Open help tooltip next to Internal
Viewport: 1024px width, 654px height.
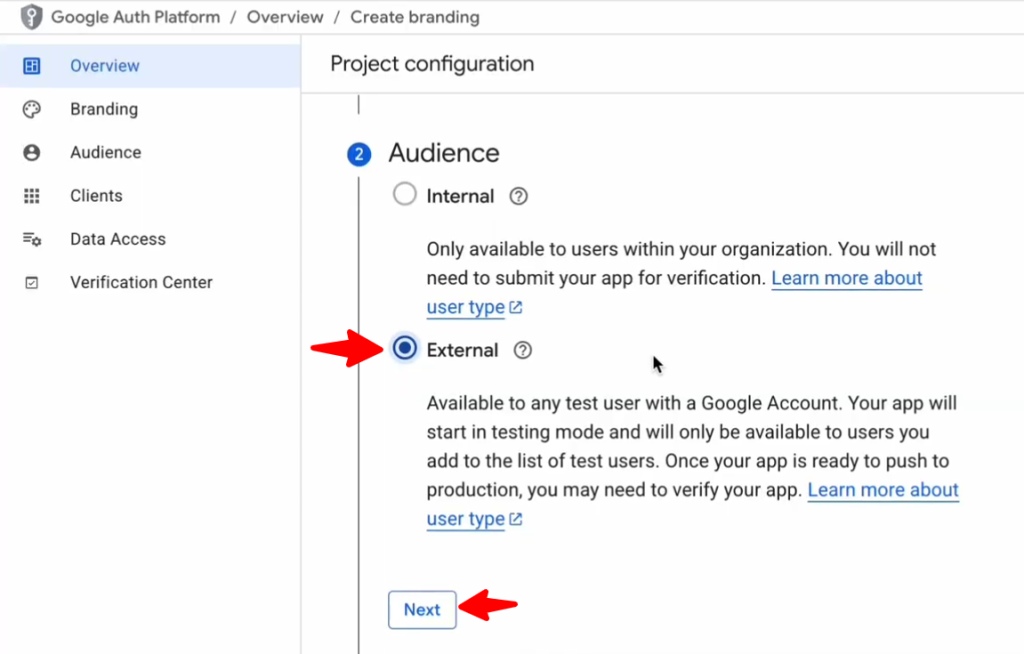point(518,196)
